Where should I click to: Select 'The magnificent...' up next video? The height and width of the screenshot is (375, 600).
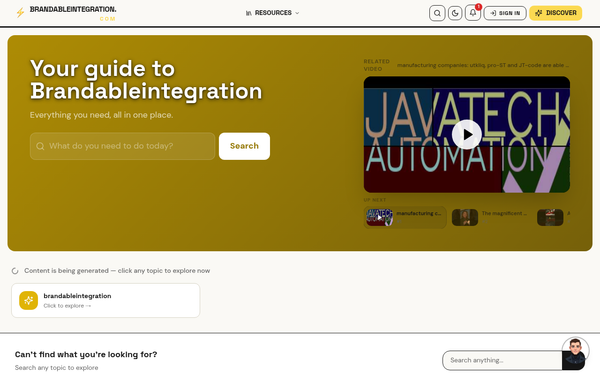pyautogui.click(x=490, y=217)
